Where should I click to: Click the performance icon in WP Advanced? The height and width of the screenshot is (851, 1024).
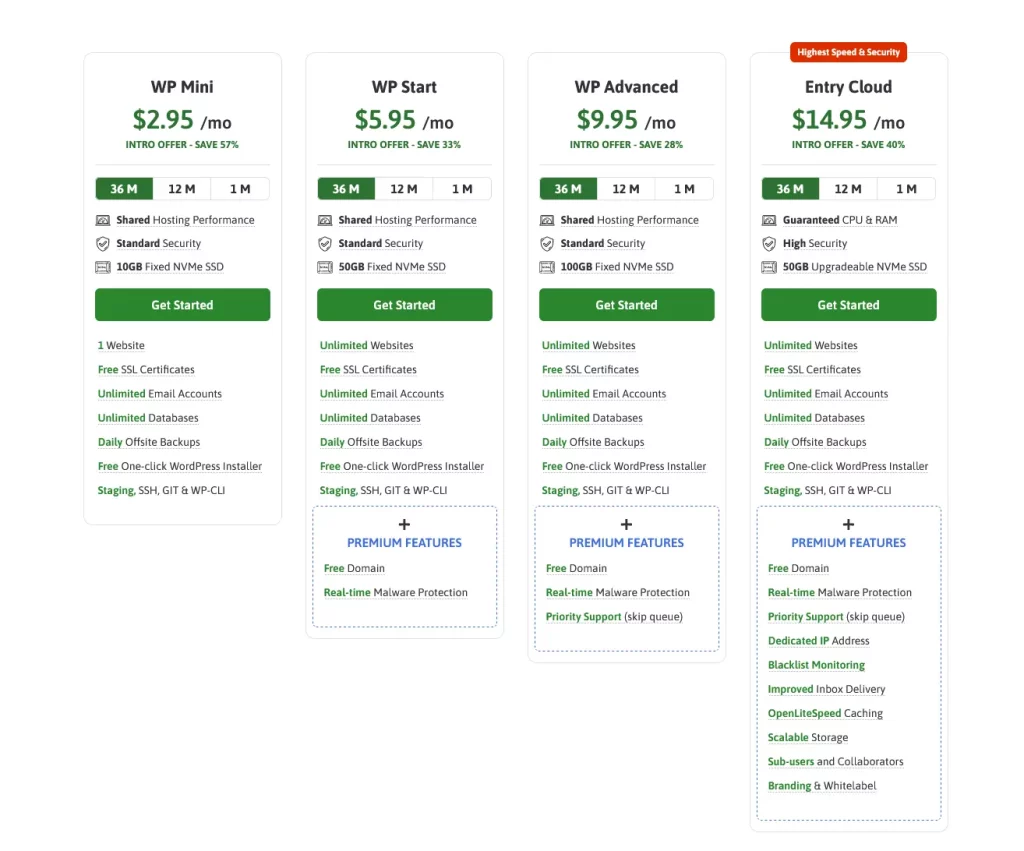click(547, 220)
